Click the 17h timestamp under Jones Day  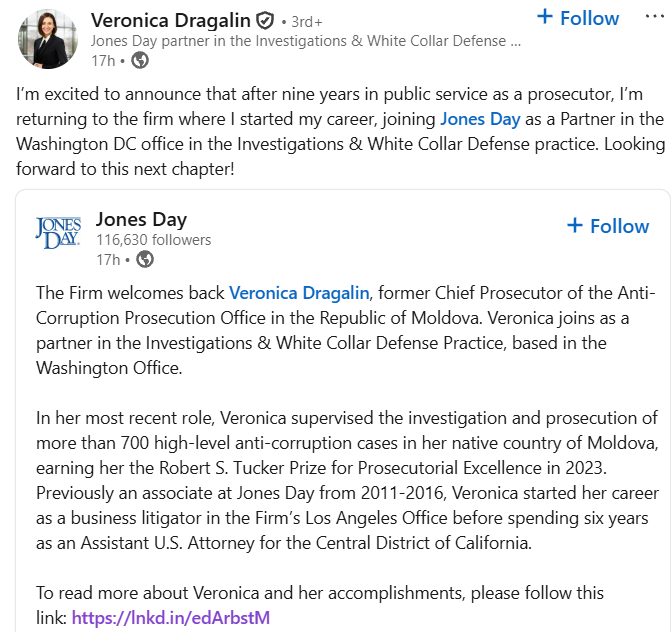click(108, 260)
